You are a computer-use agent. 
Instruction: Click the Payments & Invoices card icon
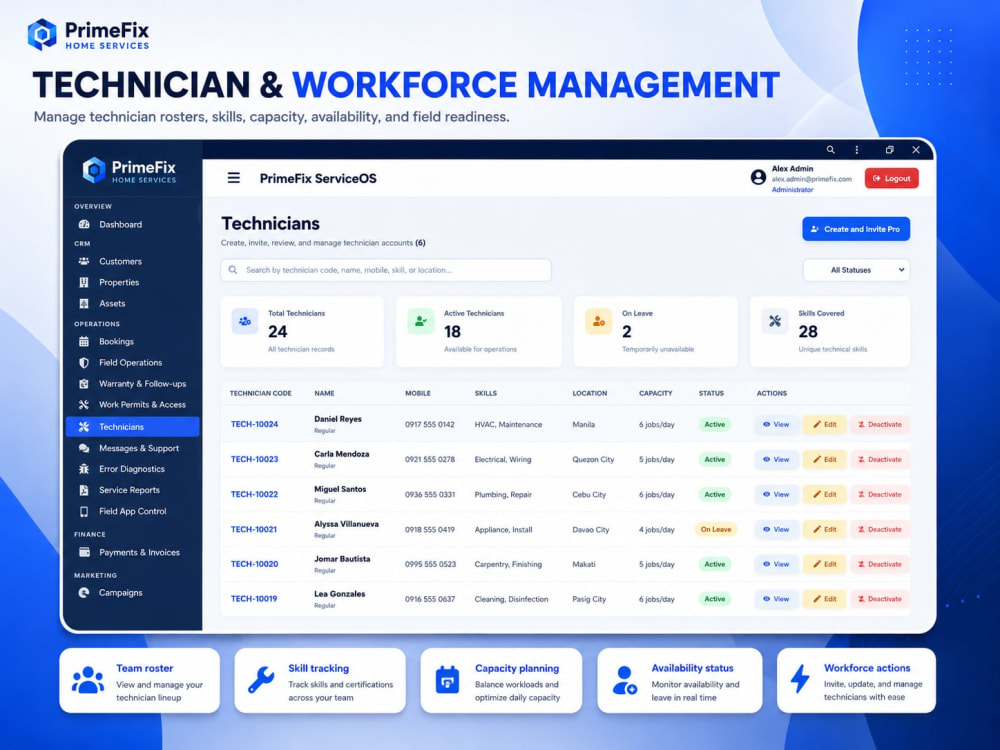pos(84,552)
